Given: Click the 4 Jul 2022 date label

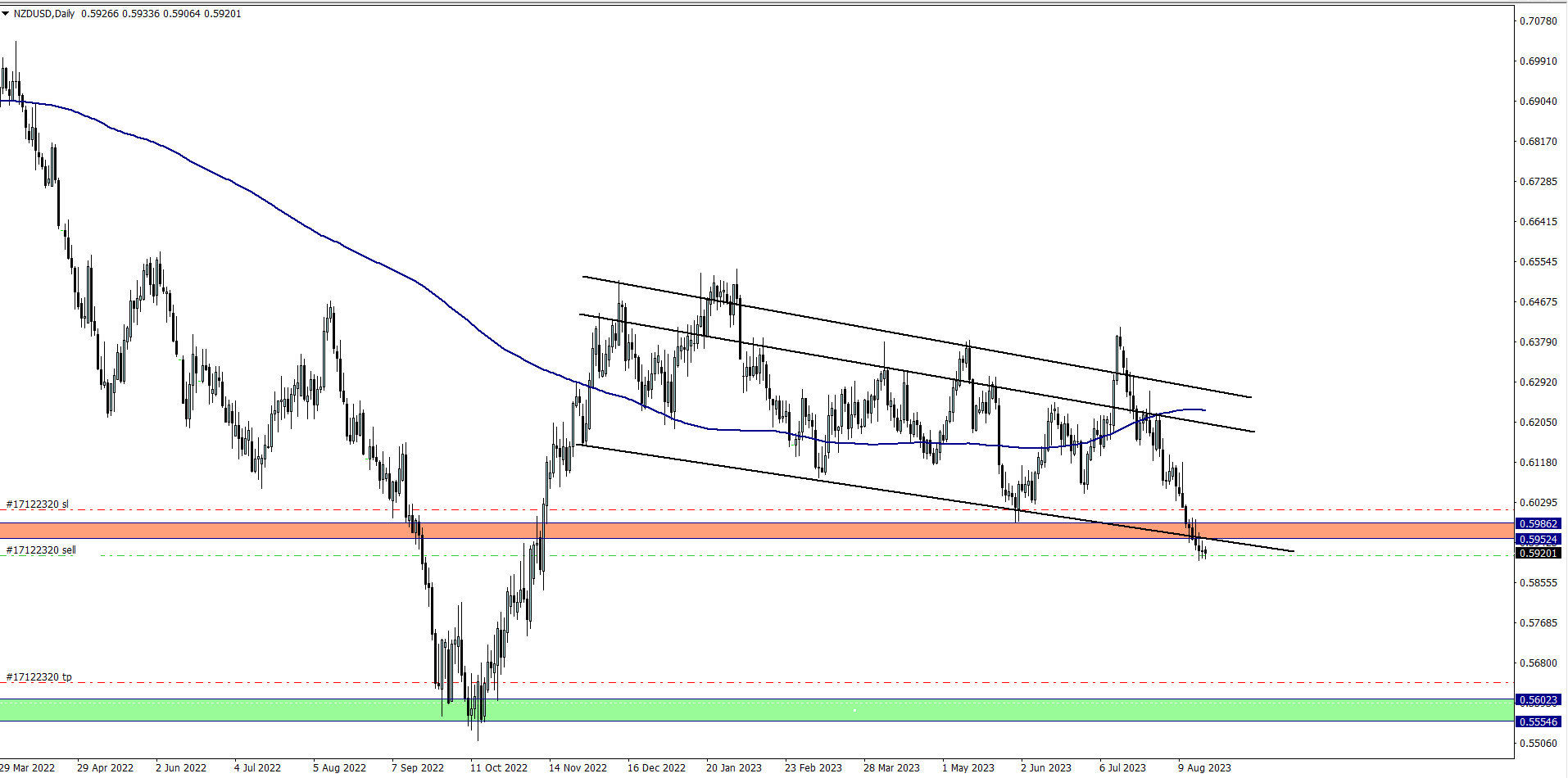Looking at the screenshot, I should 257,767.
